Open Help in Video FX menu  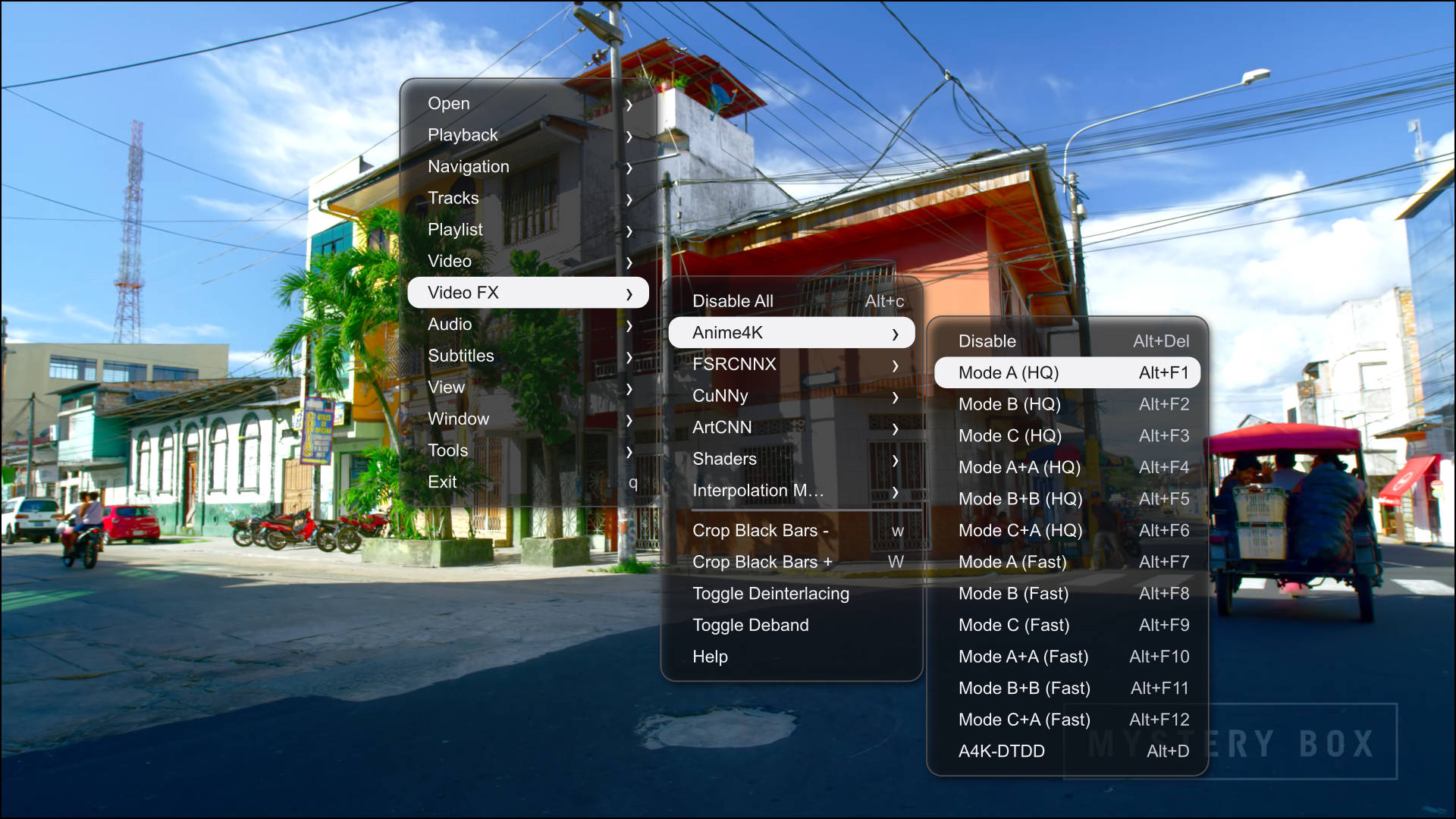tap(792, 657)
